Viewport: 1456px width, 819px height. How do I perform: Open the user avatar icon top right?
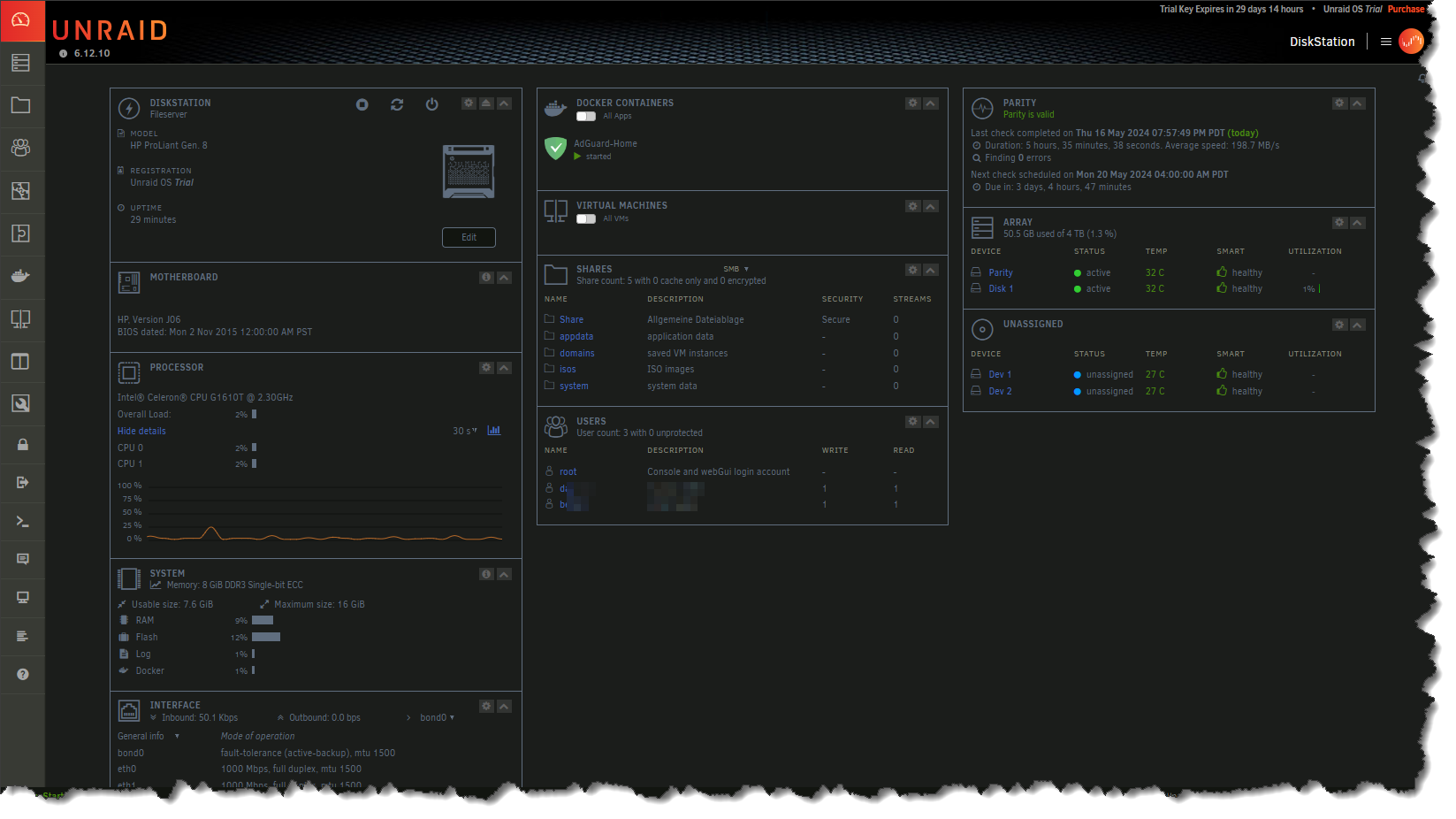(x=1412, y=42)
